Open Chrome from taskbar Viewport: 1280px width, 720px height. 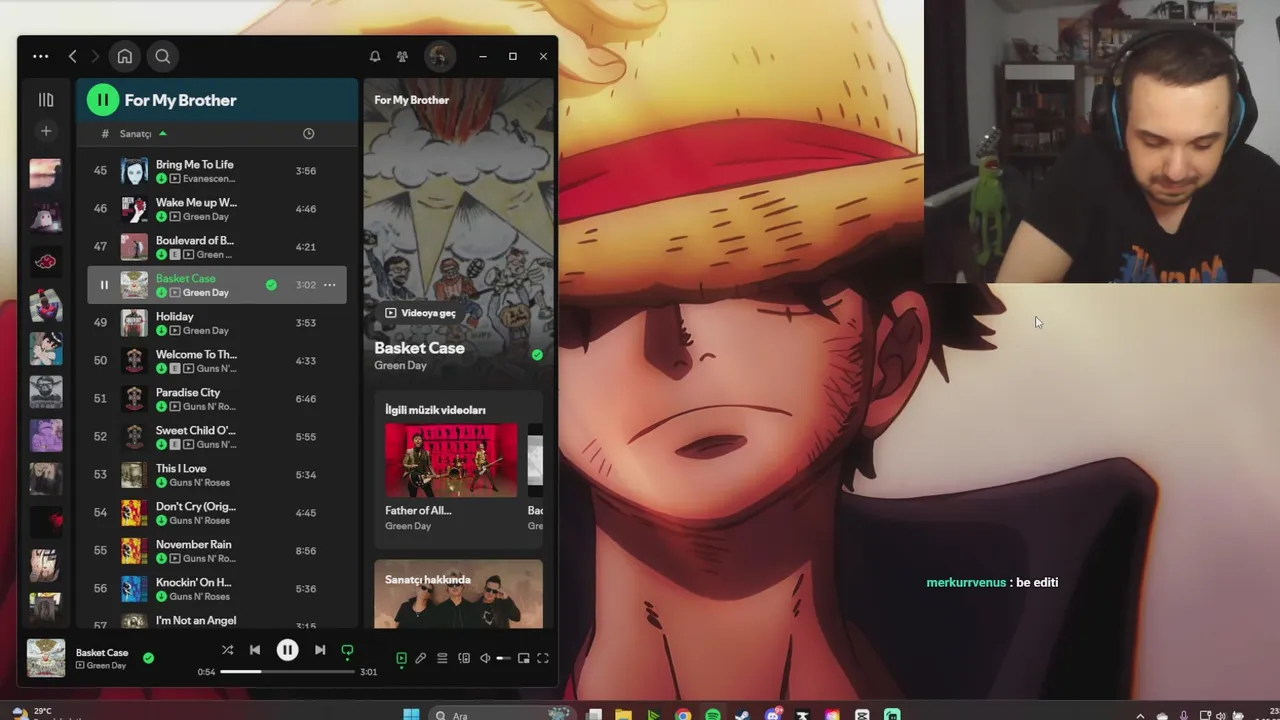pyautogui.click(x=683, y=714)
